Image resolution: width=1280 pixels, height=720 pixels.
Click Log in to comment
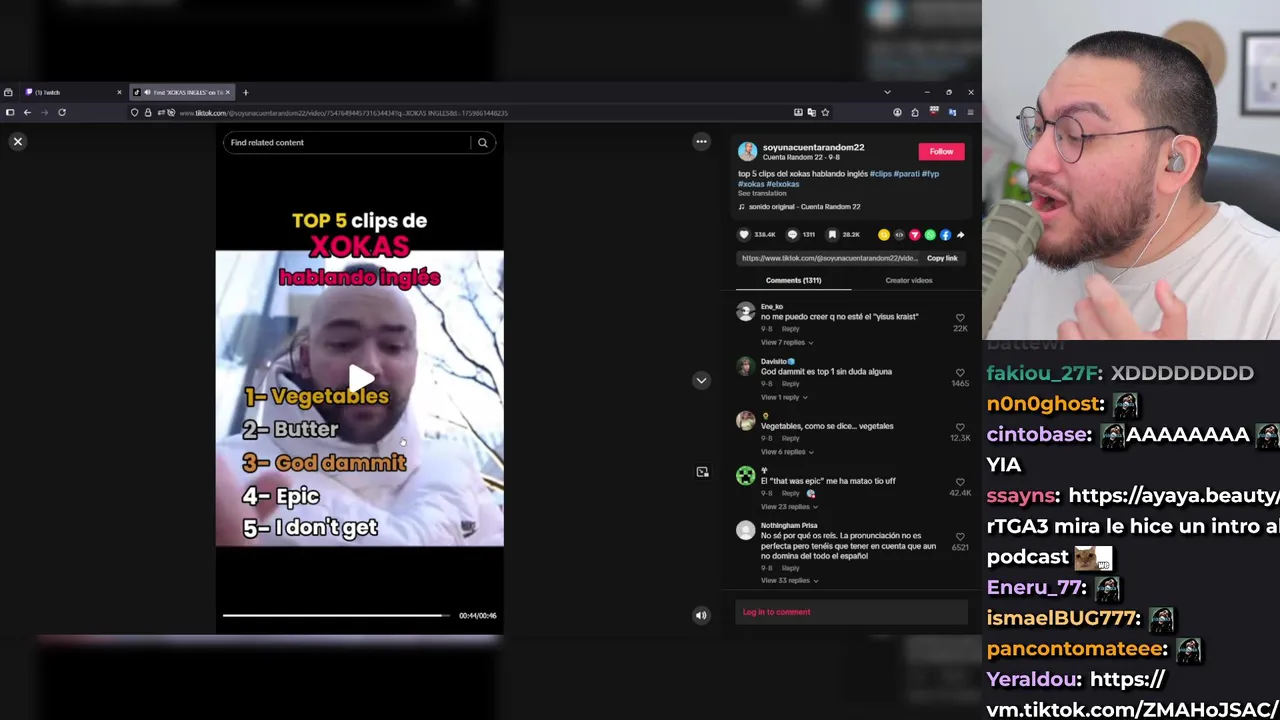coord(776,612)
